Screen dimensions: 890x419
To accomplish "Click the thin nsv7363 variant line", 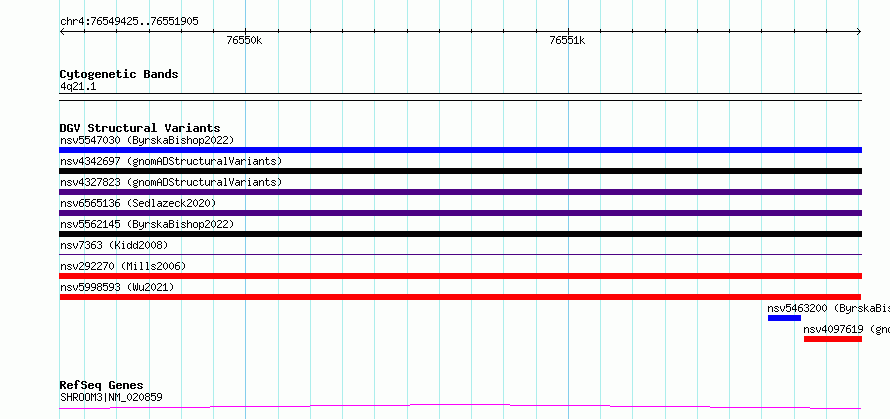I will tap(460, 254).
